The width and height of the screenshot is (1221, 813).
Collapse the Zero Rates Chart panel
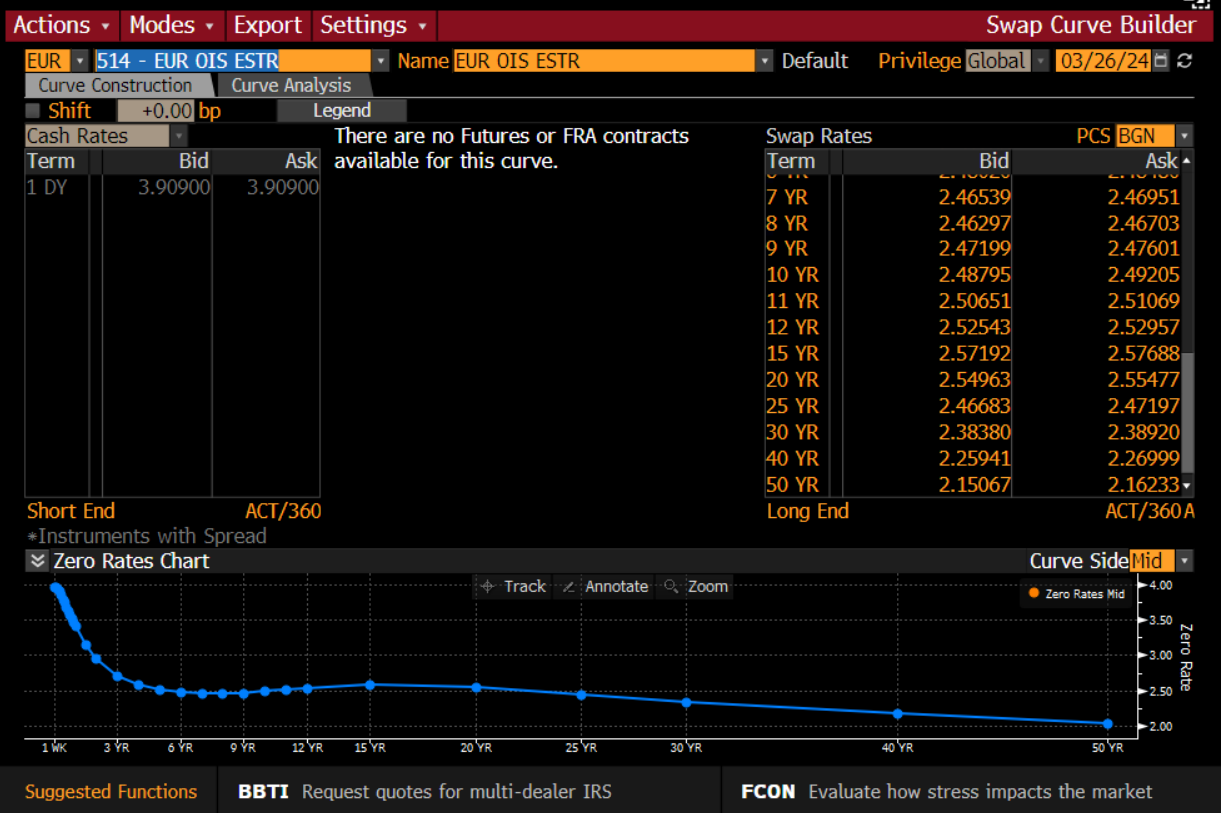37,561
